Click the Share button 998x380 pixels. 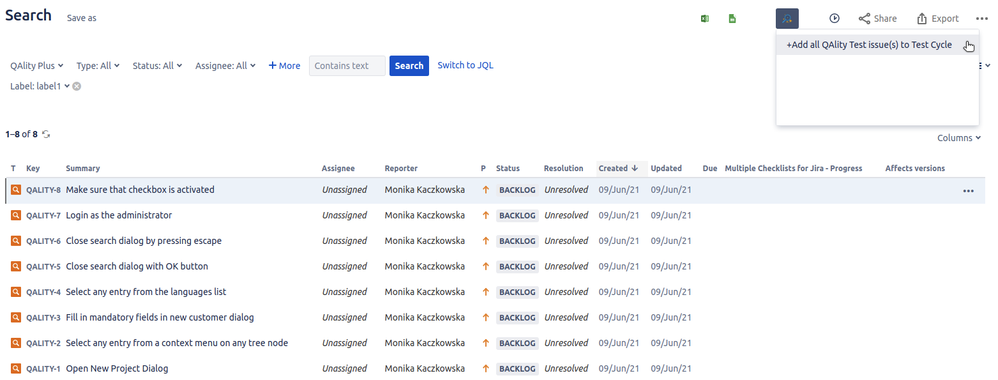pyautogui.click(x=878, y=18)
